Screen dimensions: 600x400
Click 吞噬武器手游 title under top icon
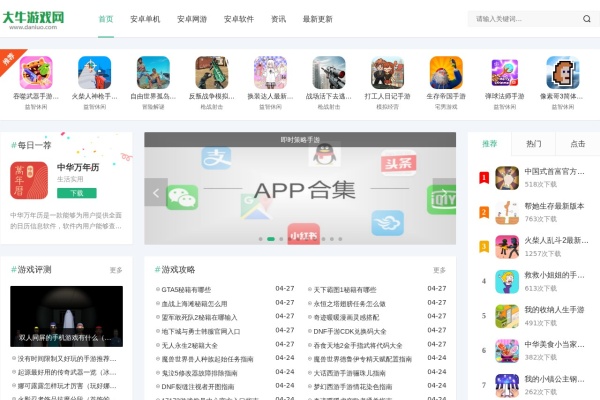coord(36,96)
